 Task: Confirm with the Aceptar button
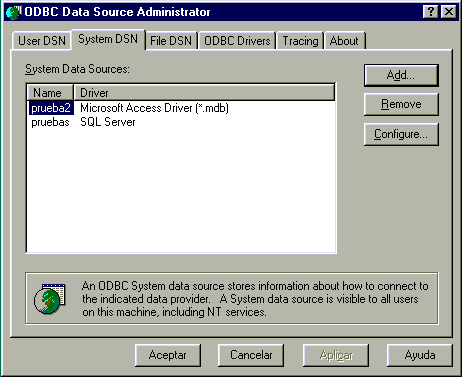(x=168, y=355)
